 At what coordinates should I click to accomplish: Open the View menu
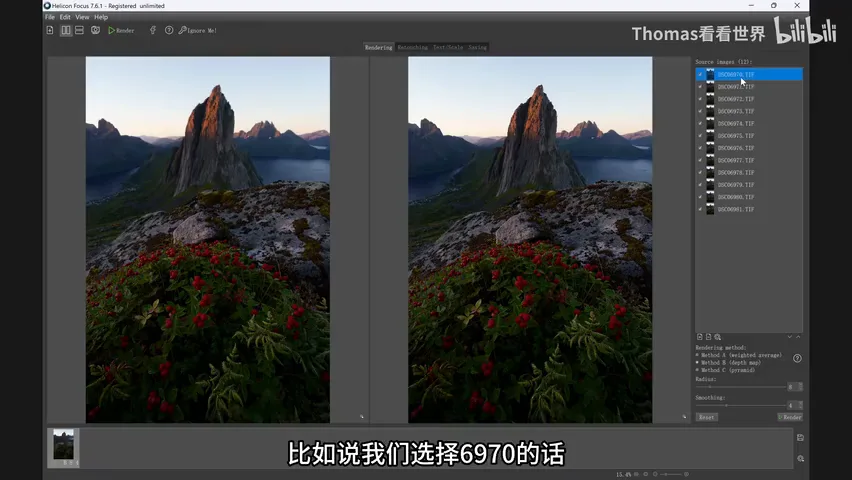click(x=82, y=17)
